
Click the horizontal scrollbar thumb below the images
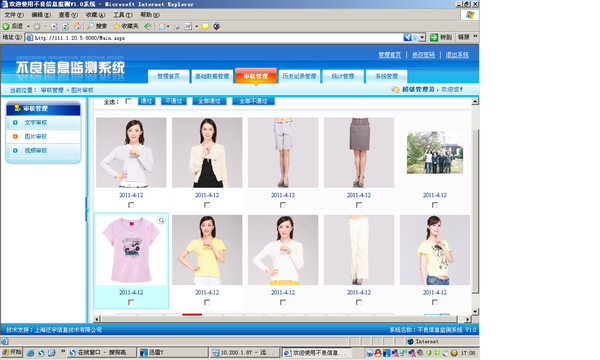click(279, 319)
